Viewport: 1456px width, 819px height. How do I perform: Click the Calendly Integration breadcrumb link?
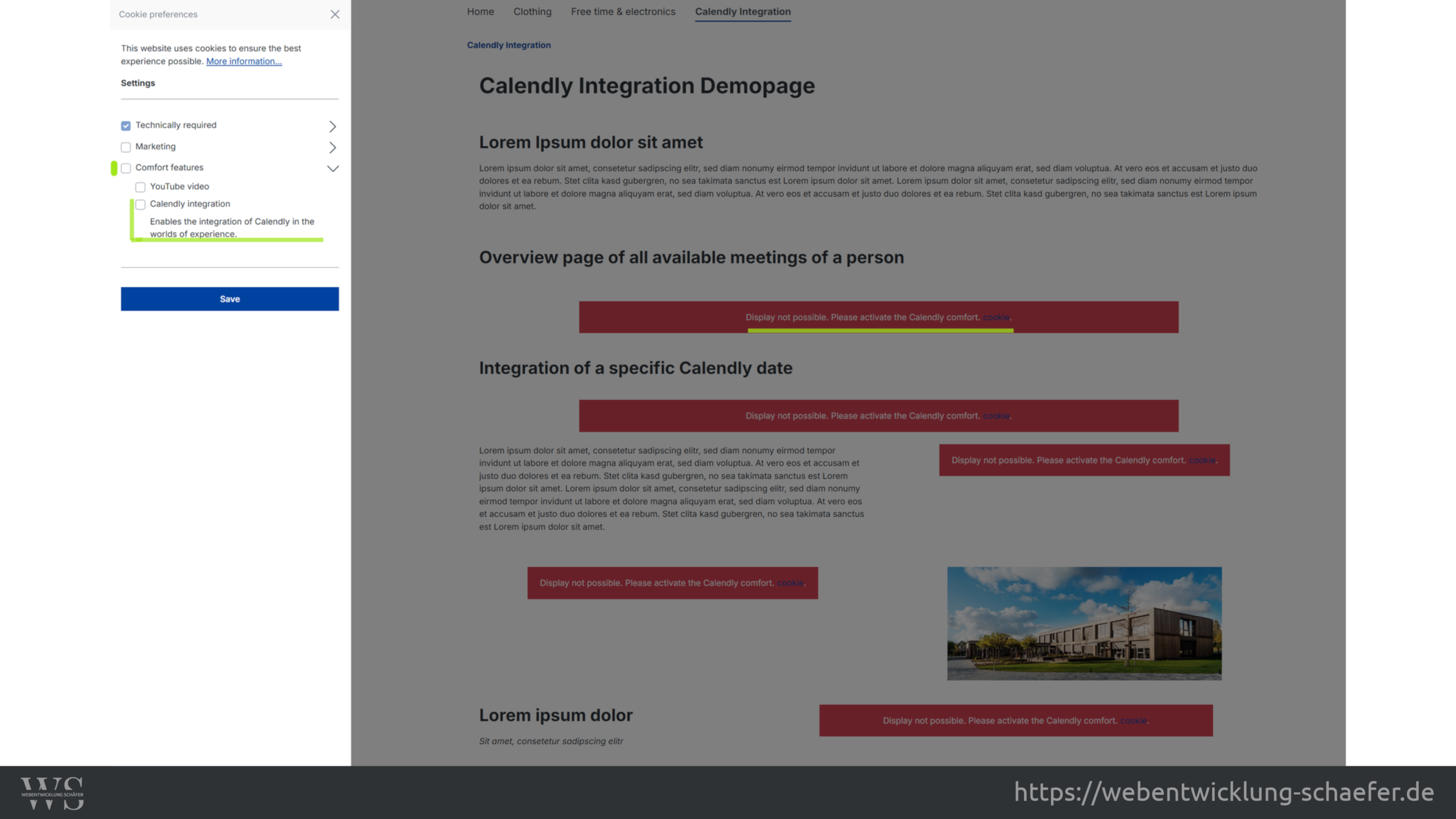point(509,45)
